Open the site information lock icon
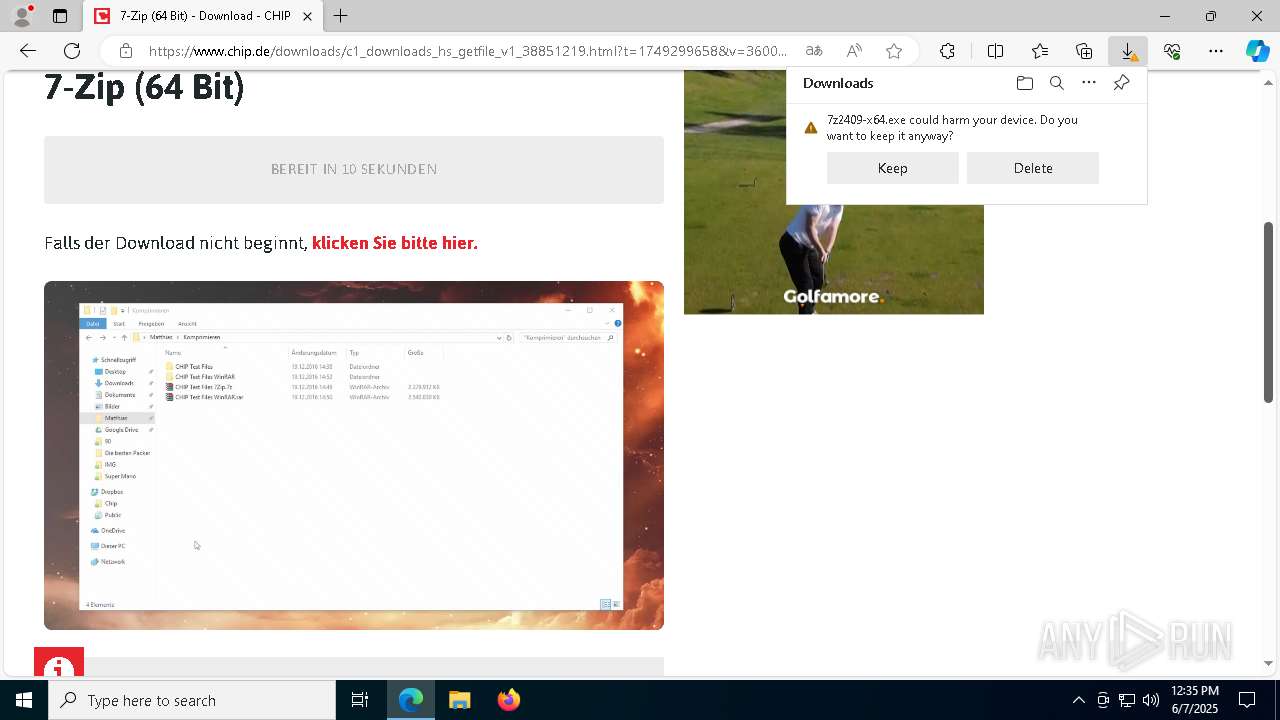Screen dimensions: 1280x720 coord(126,51)
